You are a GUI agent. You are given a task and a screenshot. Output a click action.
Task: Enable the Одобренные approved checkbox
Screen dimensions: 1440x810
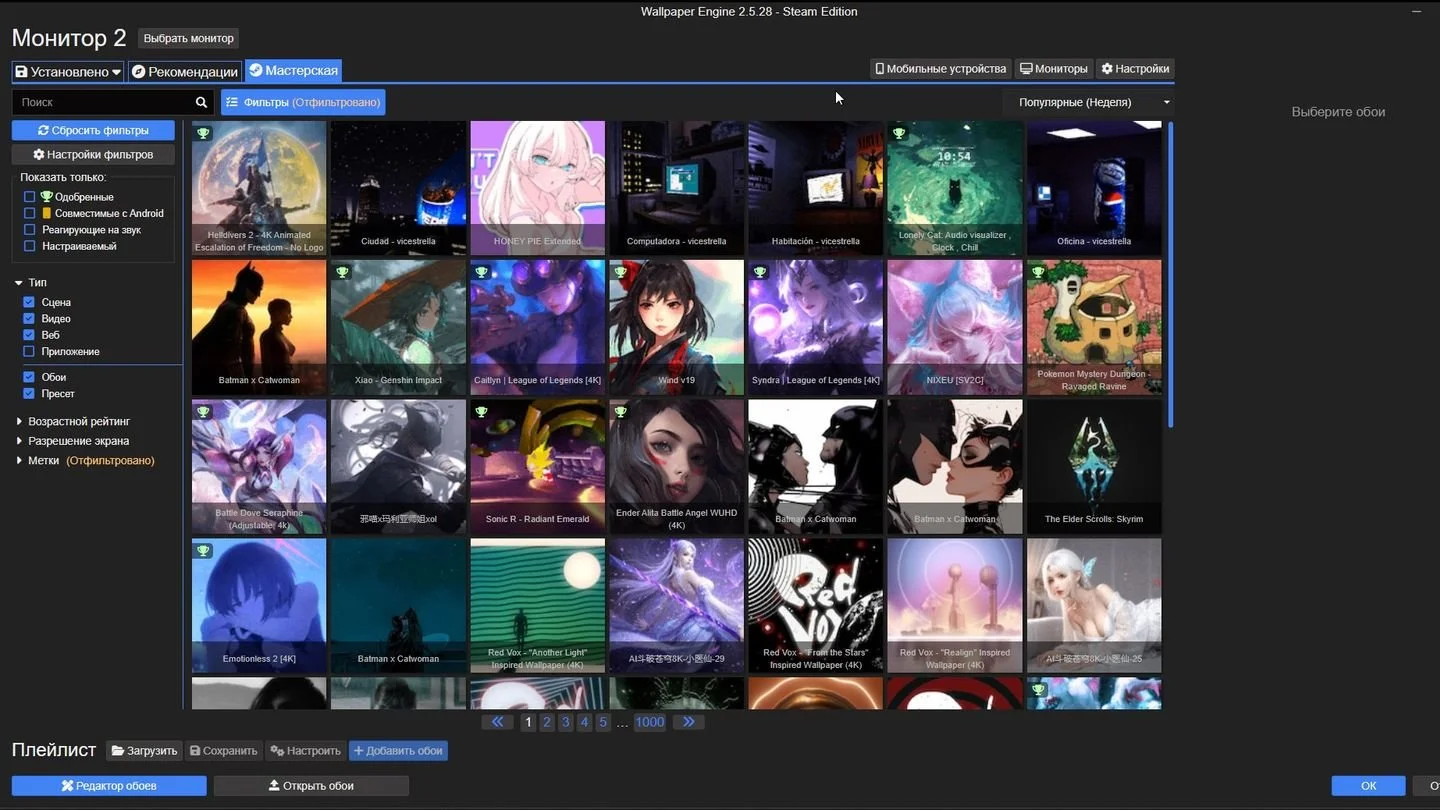click(x=30, y=197)
